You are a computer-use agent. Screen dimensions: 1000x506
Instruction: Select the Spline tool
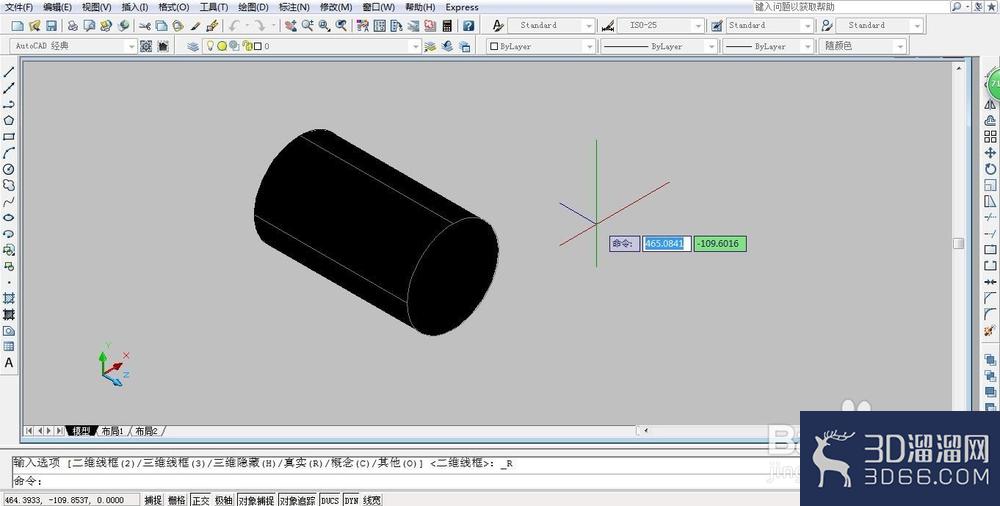click(9, 202)
